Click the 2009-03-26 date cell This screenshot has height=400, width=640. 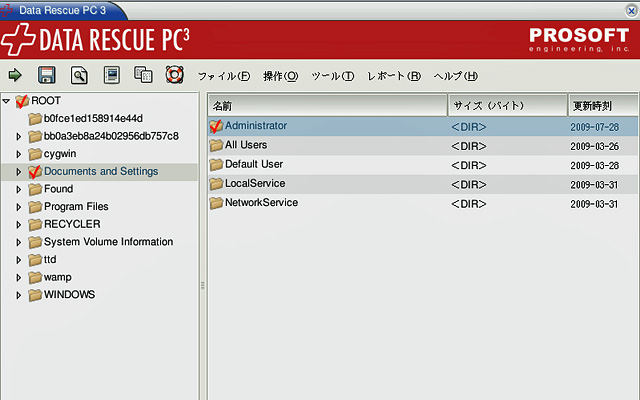point(595,147)
